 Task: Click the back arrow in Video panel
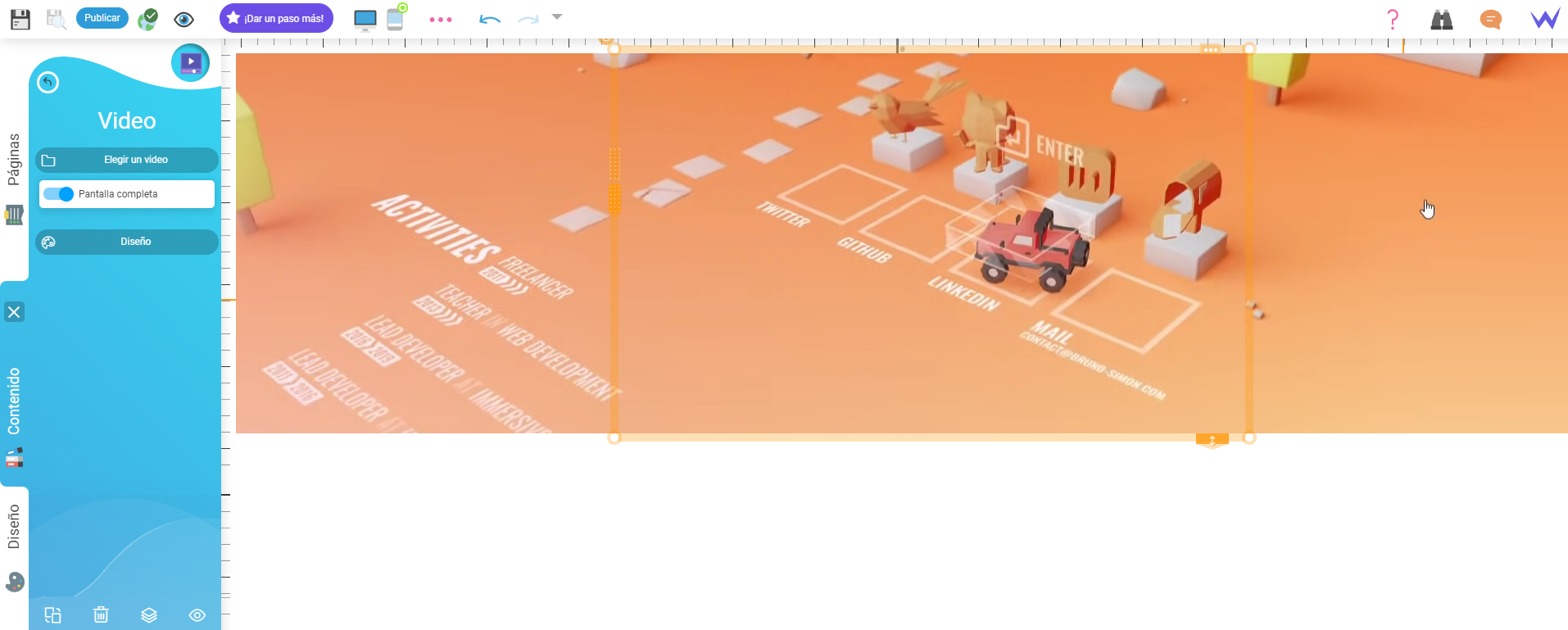pyautogui.click(x=48, y=83)
